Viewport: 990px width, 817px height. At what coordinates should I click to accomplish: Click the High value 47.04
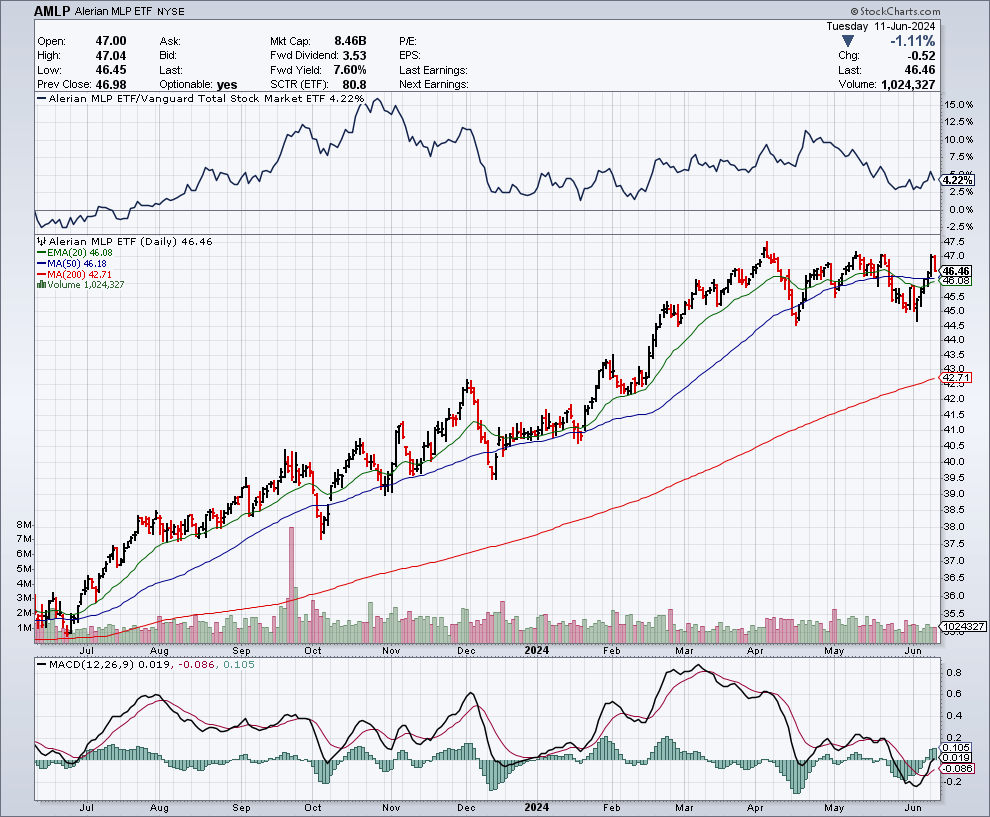pos(110,56)
